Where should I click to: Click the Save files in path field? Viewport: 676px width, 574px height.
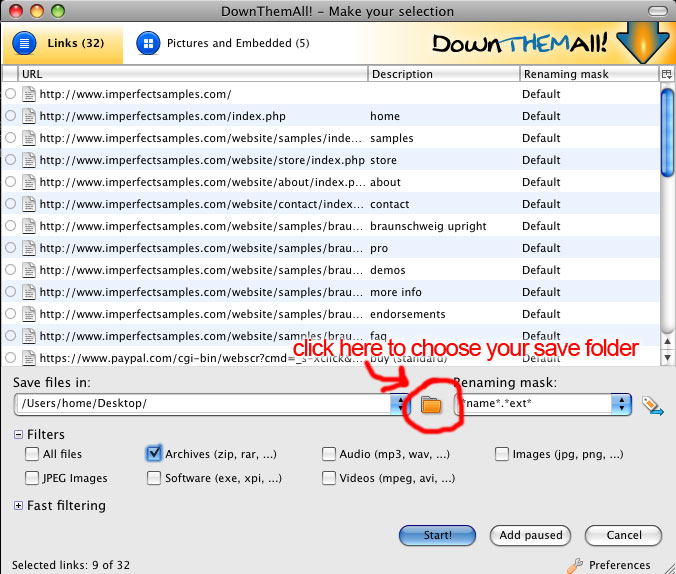coord(203,404)
